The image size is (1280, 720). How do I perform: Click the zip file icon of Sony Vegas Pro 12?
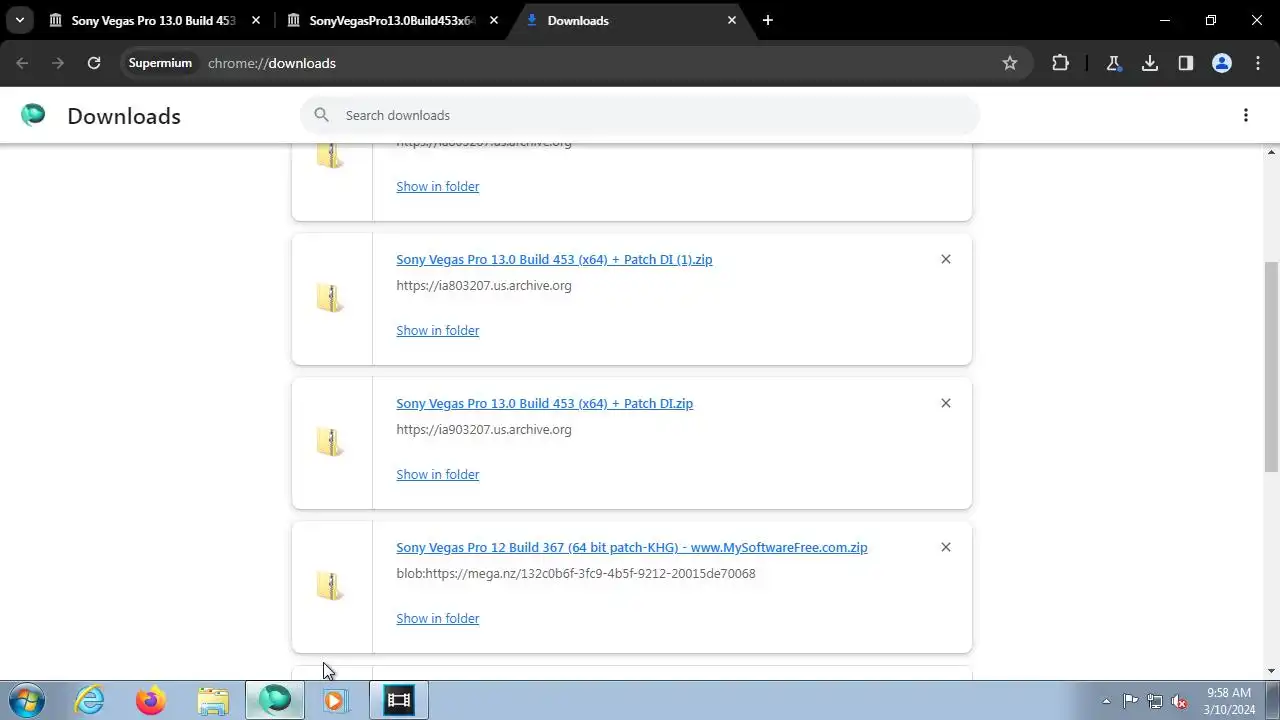click(331, 586)
